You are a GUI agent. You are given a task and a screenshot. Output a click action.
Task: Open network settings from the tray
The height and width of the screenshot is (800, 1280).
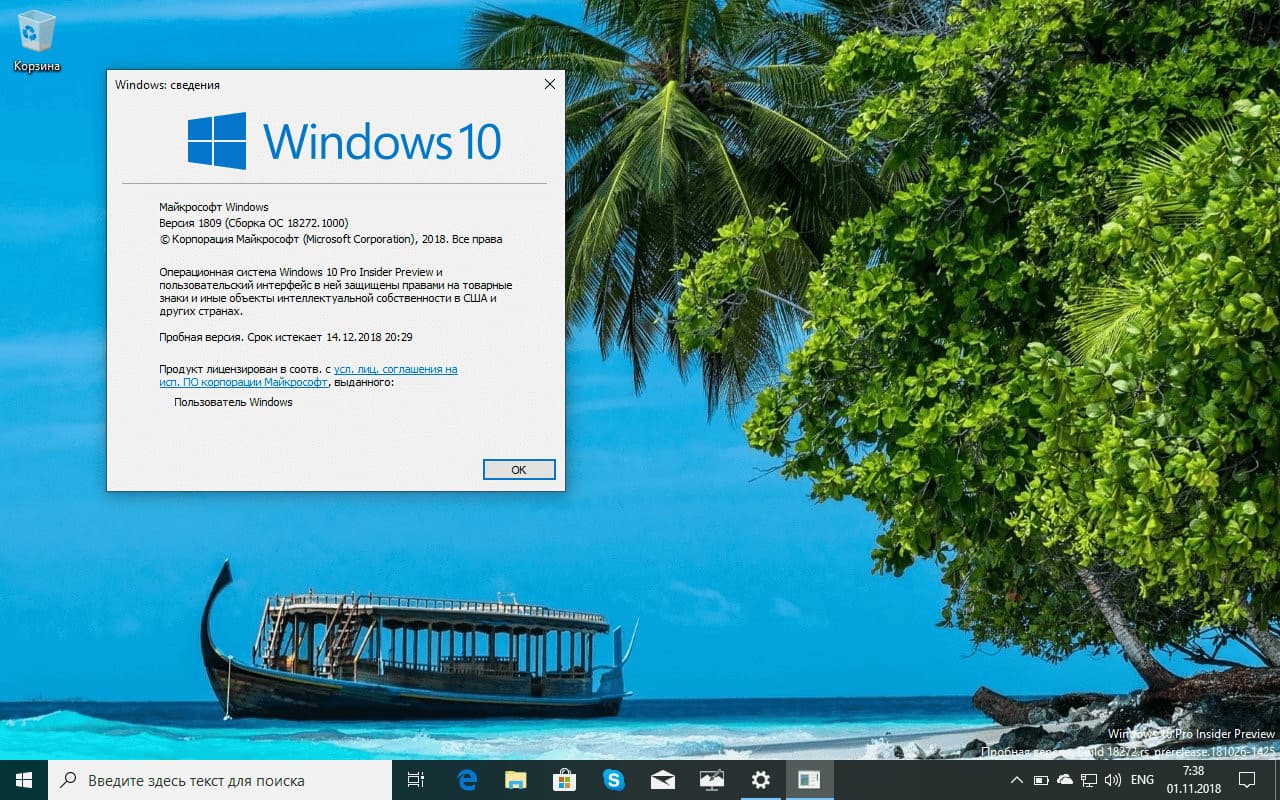click(x=1089, y=780)
